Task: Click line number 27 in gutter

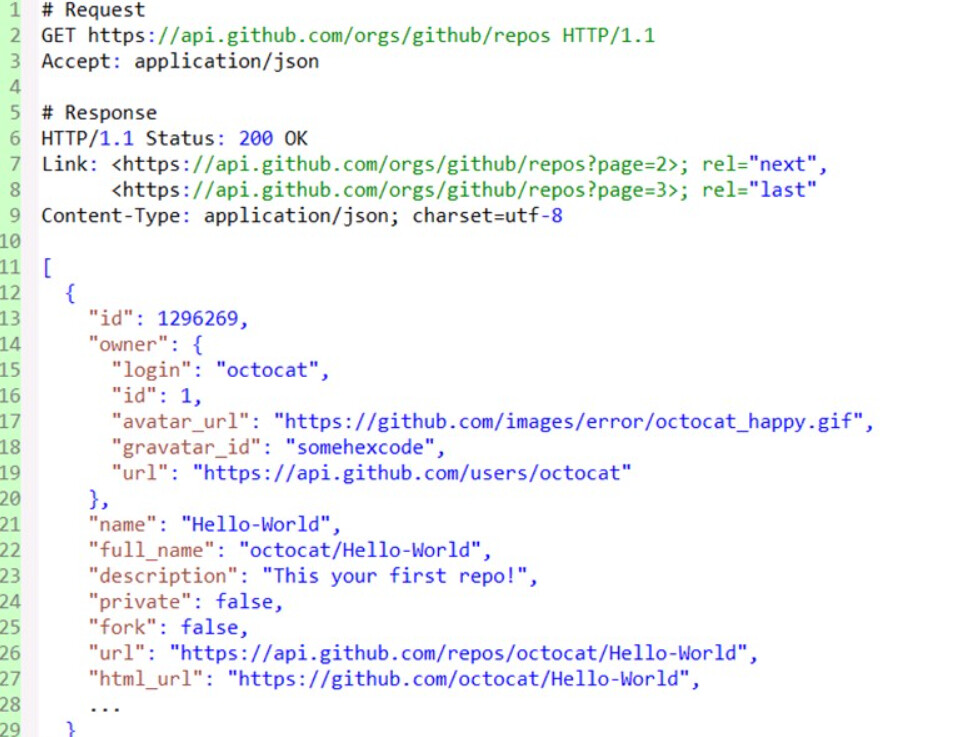Action: pyautogui.click(x=10, y=678)
